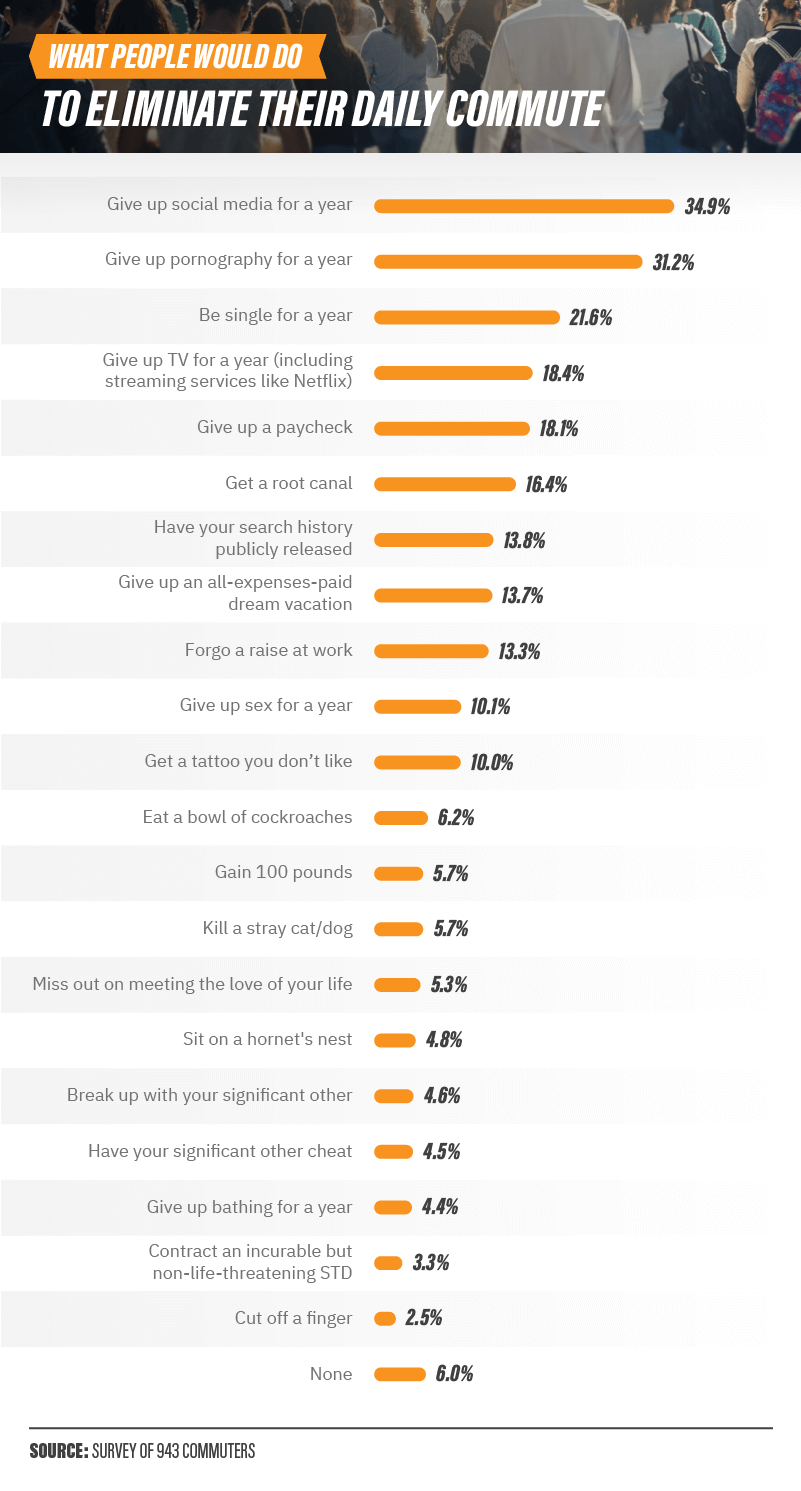Click the 'Get a root canal' orange bar

(x=444, y=484)
